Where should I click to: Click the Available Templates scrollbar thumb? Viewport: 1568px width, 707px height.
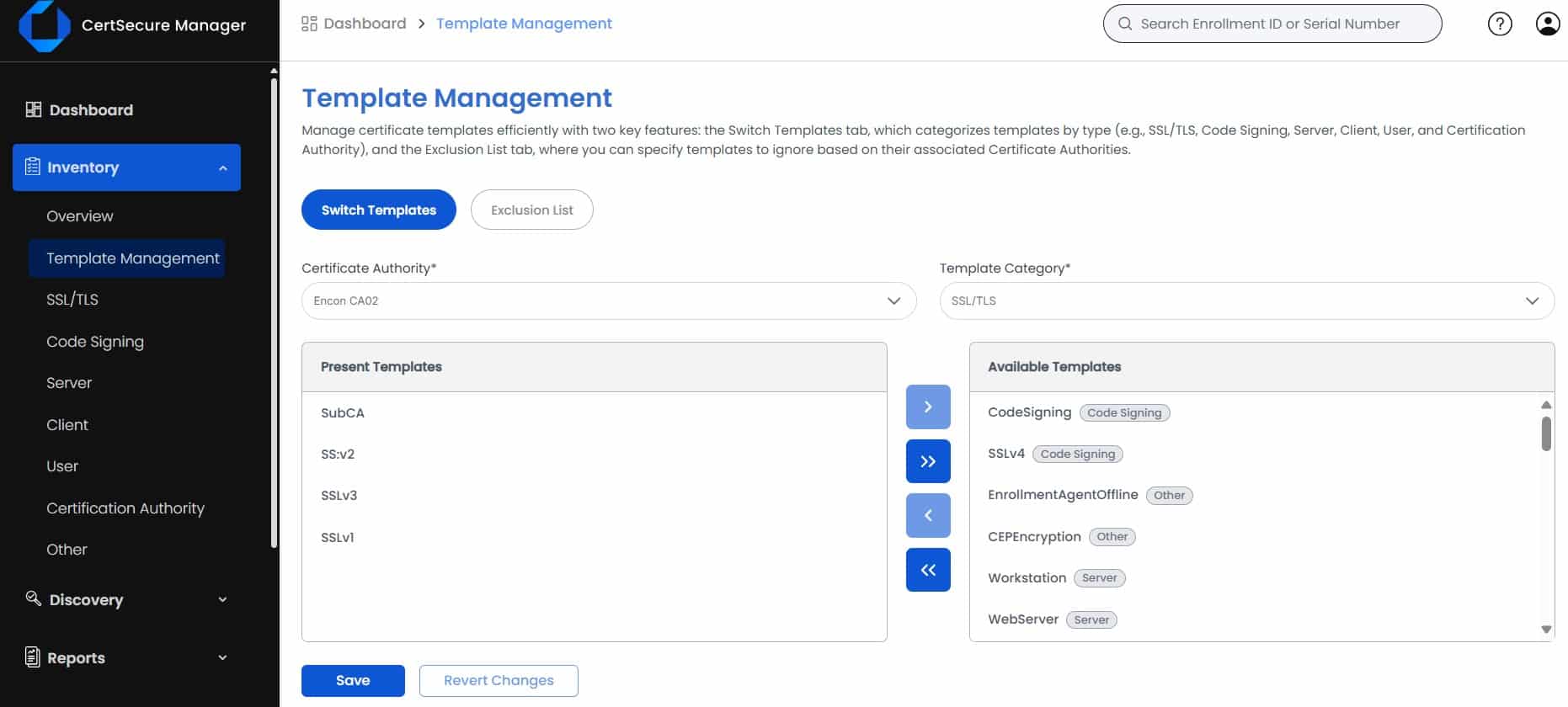pos(1546,433)
